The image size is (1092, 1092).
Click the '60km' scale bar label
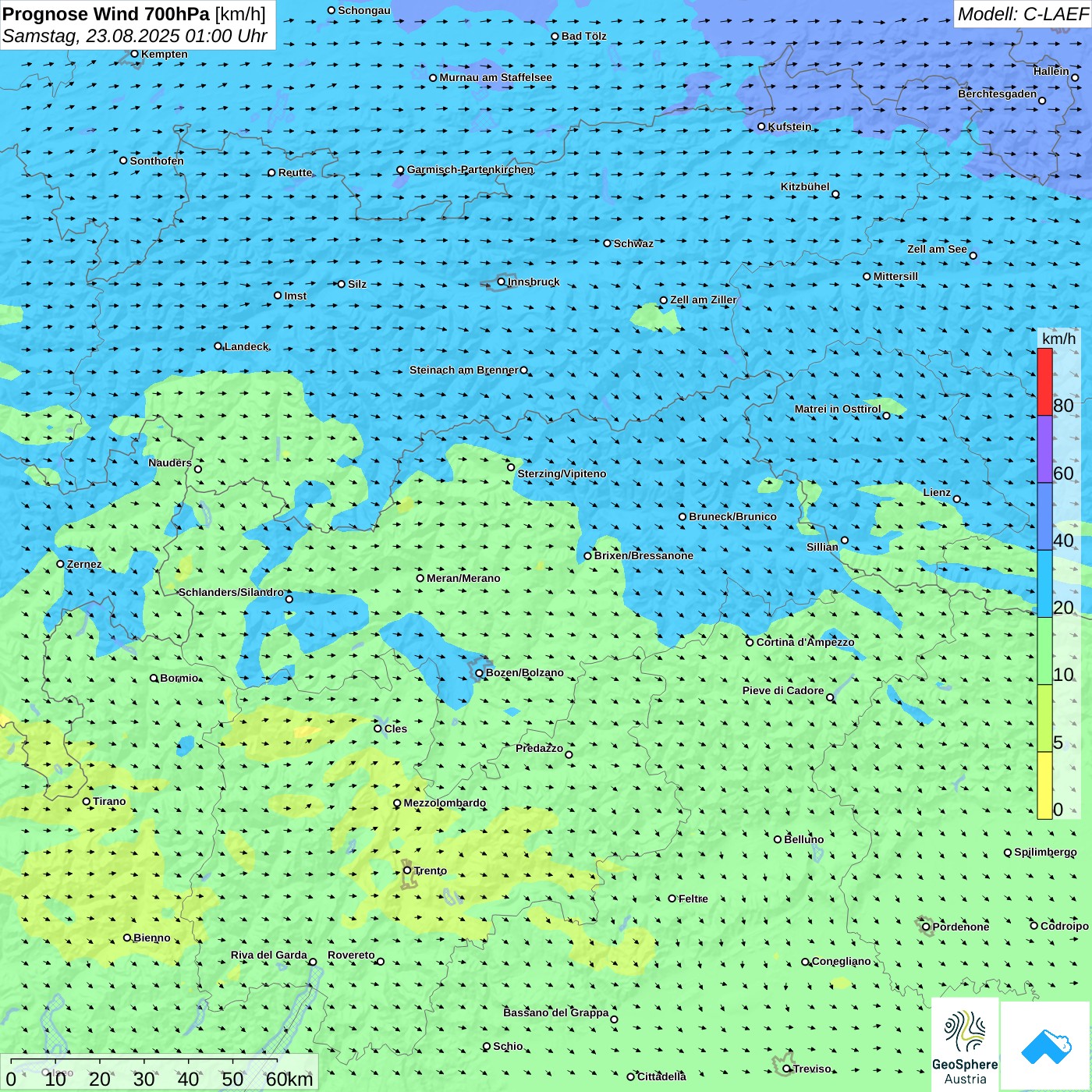pos(289,1080)
